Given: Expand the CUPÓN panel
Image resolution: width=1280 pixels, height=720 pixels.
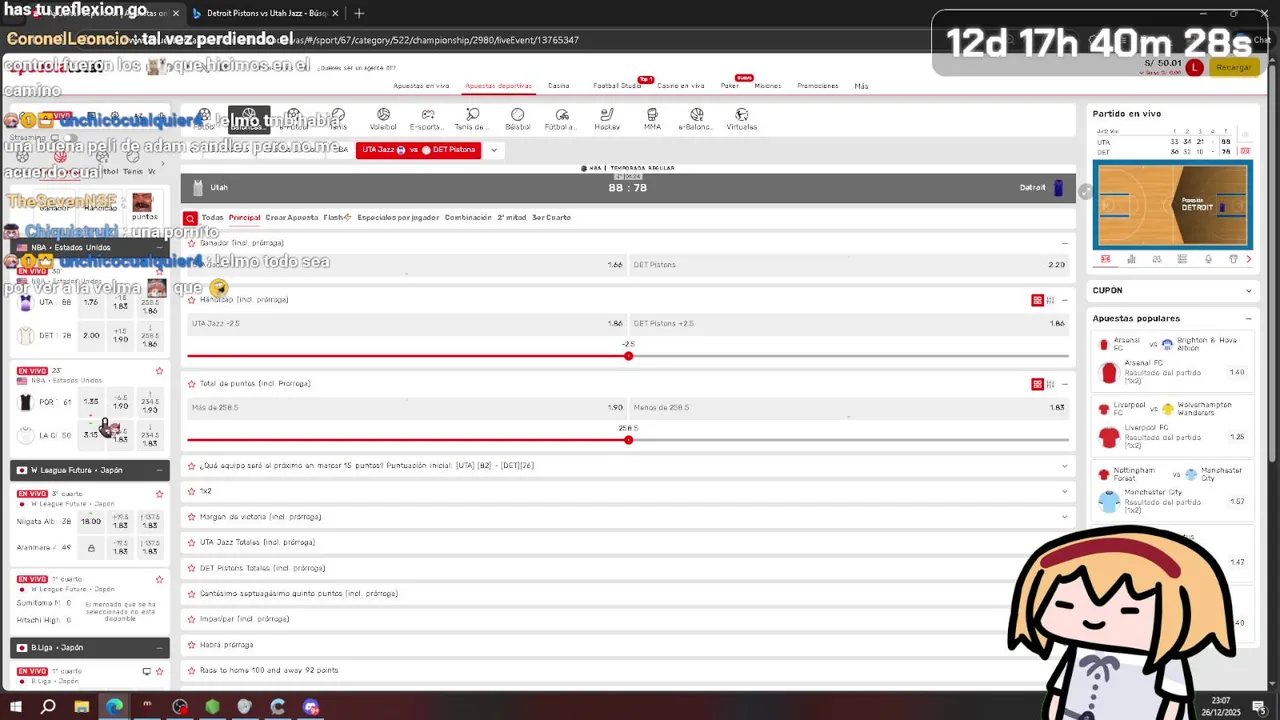Looking at the screenshot, I should [x=1248, y=291].
